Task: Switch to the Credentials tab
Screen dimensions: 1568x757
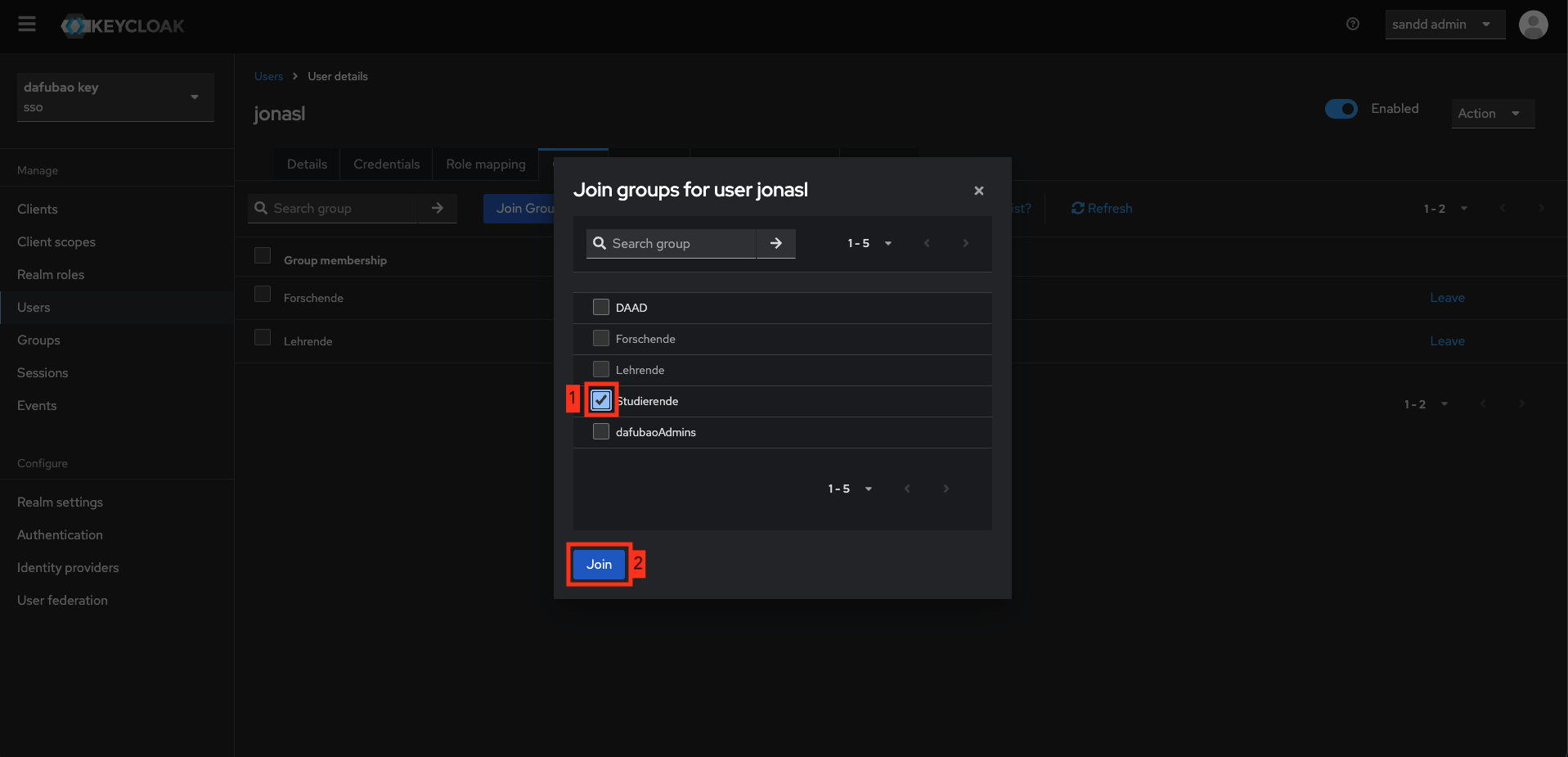Action: [386, 164]
